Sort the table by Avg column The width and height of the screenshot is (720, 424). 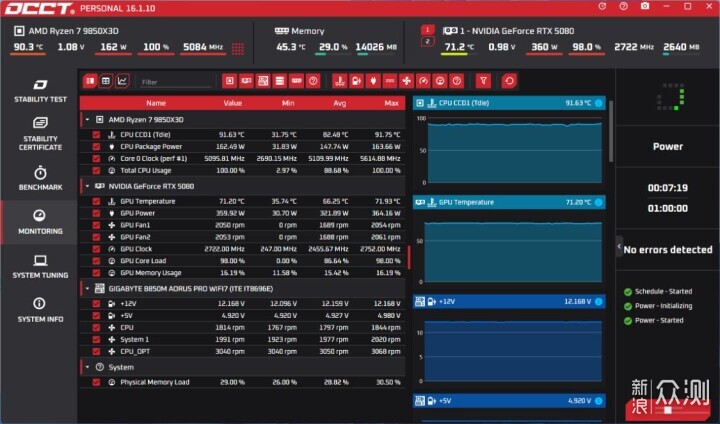340,103
